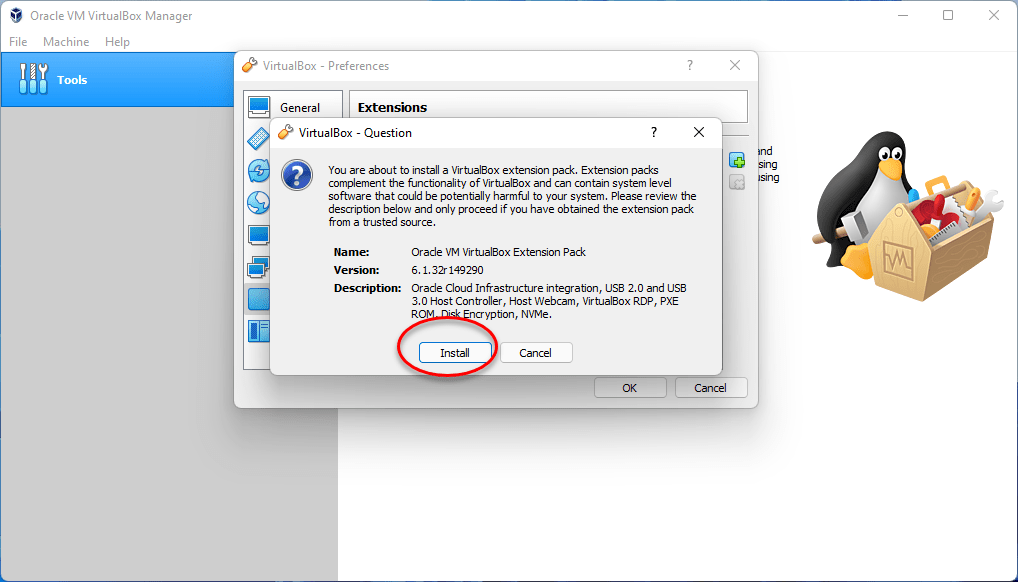Click the VirtualBox cube icon in Manager title bar
The image size is (1018, 582).
[16, 16]
